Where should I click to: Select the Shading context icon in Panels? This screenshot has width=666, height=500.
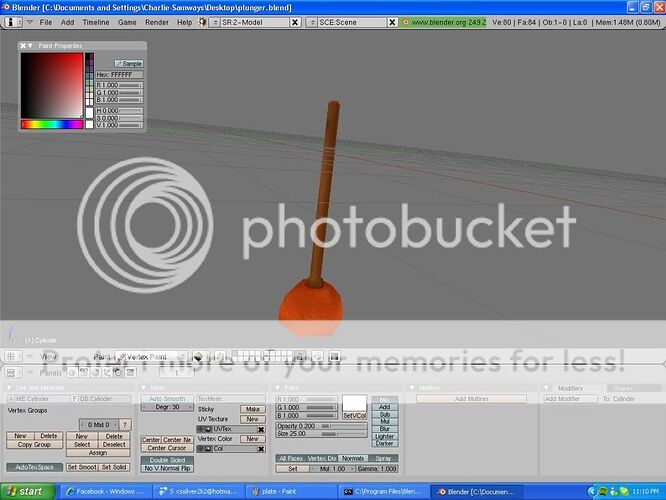96,373
